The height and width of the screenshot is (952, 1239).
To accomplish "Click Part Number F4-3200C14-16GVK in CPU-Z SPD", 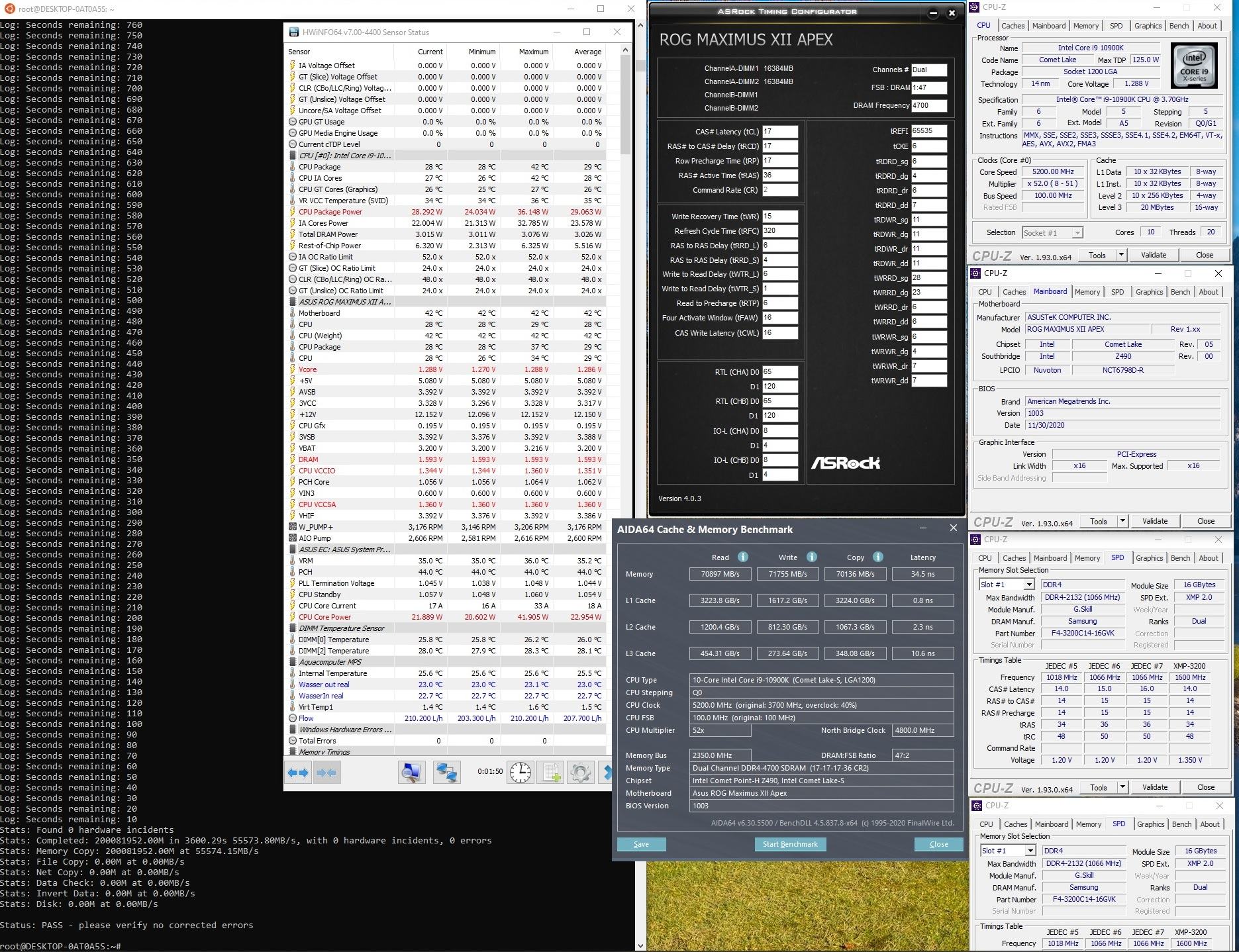I will click(x=1083, y=633).
